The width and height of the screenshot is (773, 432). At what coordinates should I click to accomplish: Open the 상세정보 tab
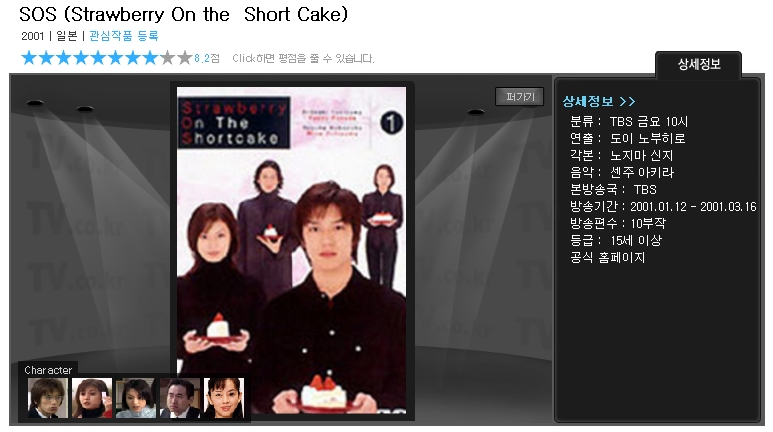[x=699, y=65]
